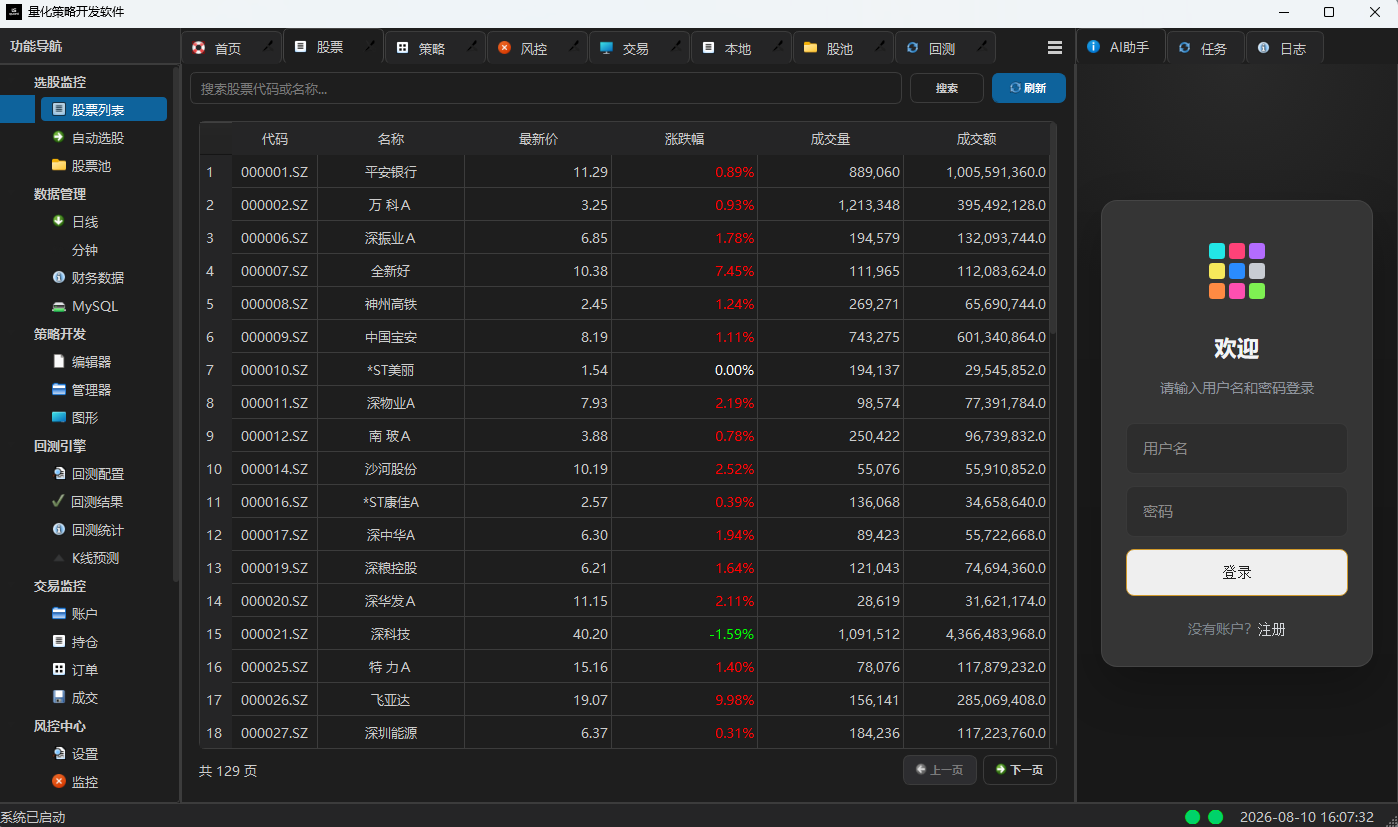Click the download icon next to 日线
1398x827 pixels.
pos(59,222)
